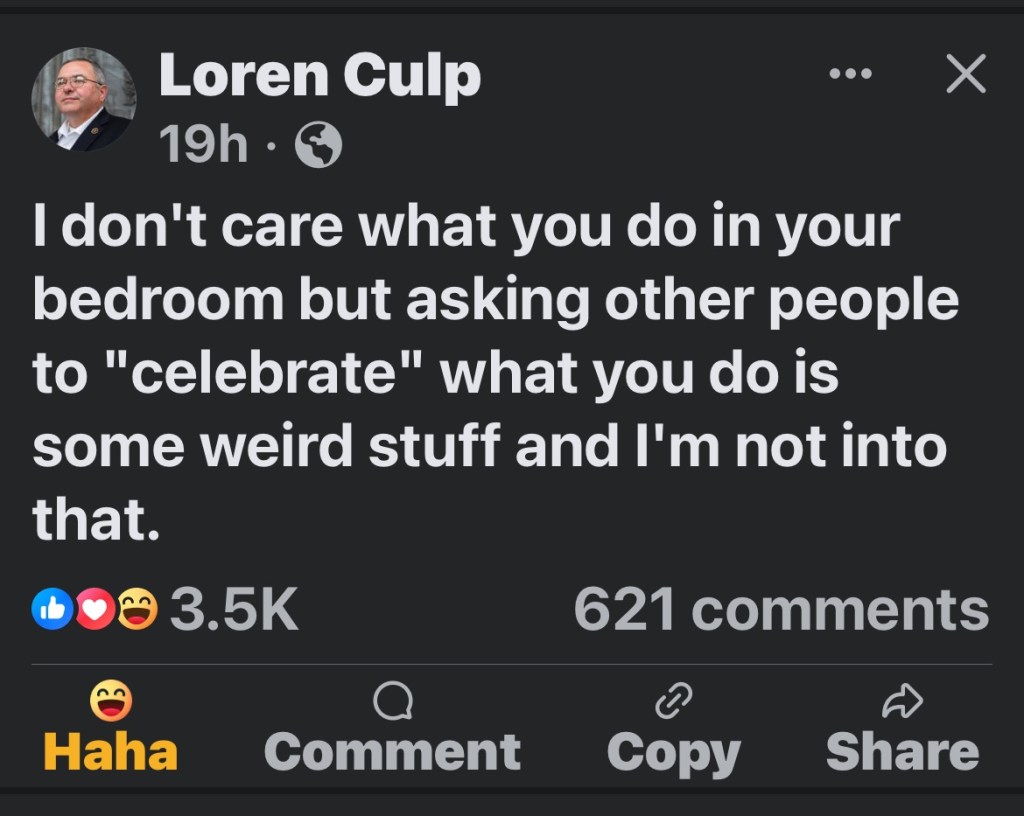Click the red heart reaction icon
This screenshot has height=816, width=1024.
94,608
